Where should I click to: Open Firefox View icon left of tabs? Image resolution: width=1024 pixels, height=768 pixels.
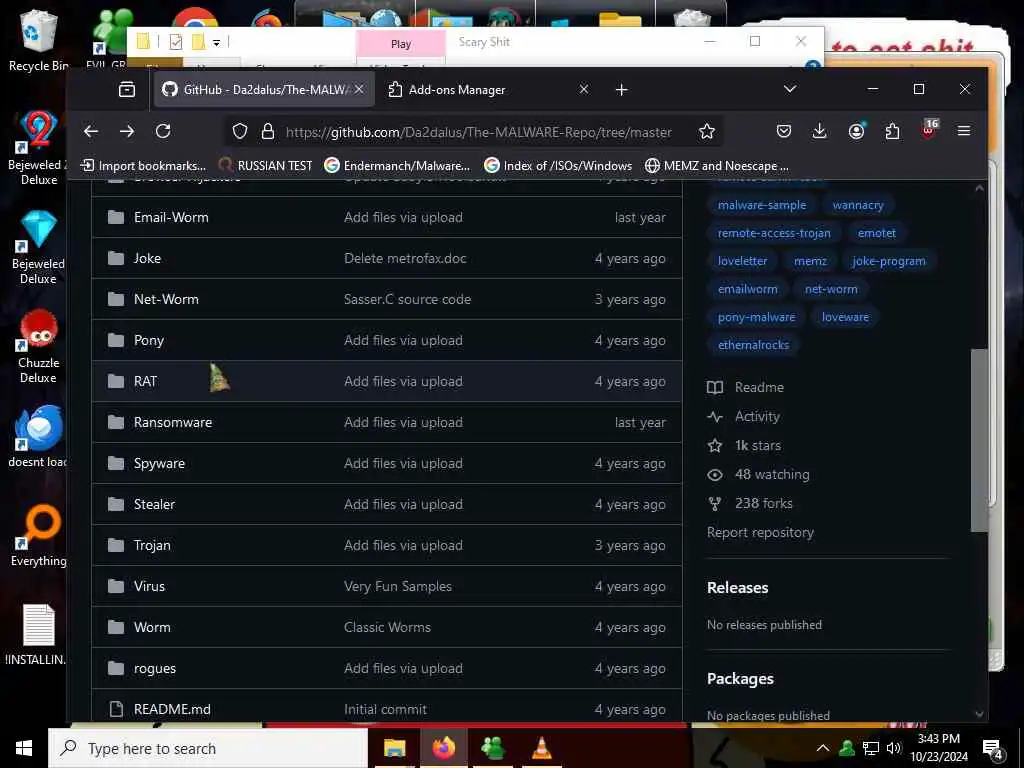127,89
